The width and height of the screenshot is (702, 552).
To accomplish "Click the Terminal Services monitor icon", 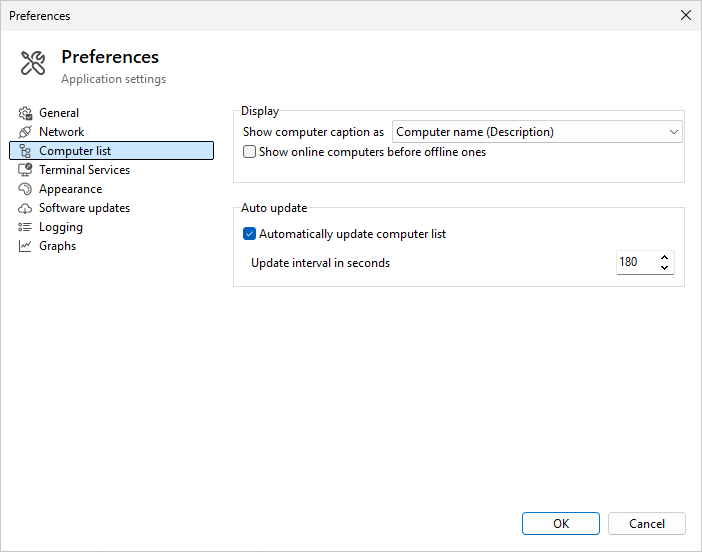I will point(26,170).
